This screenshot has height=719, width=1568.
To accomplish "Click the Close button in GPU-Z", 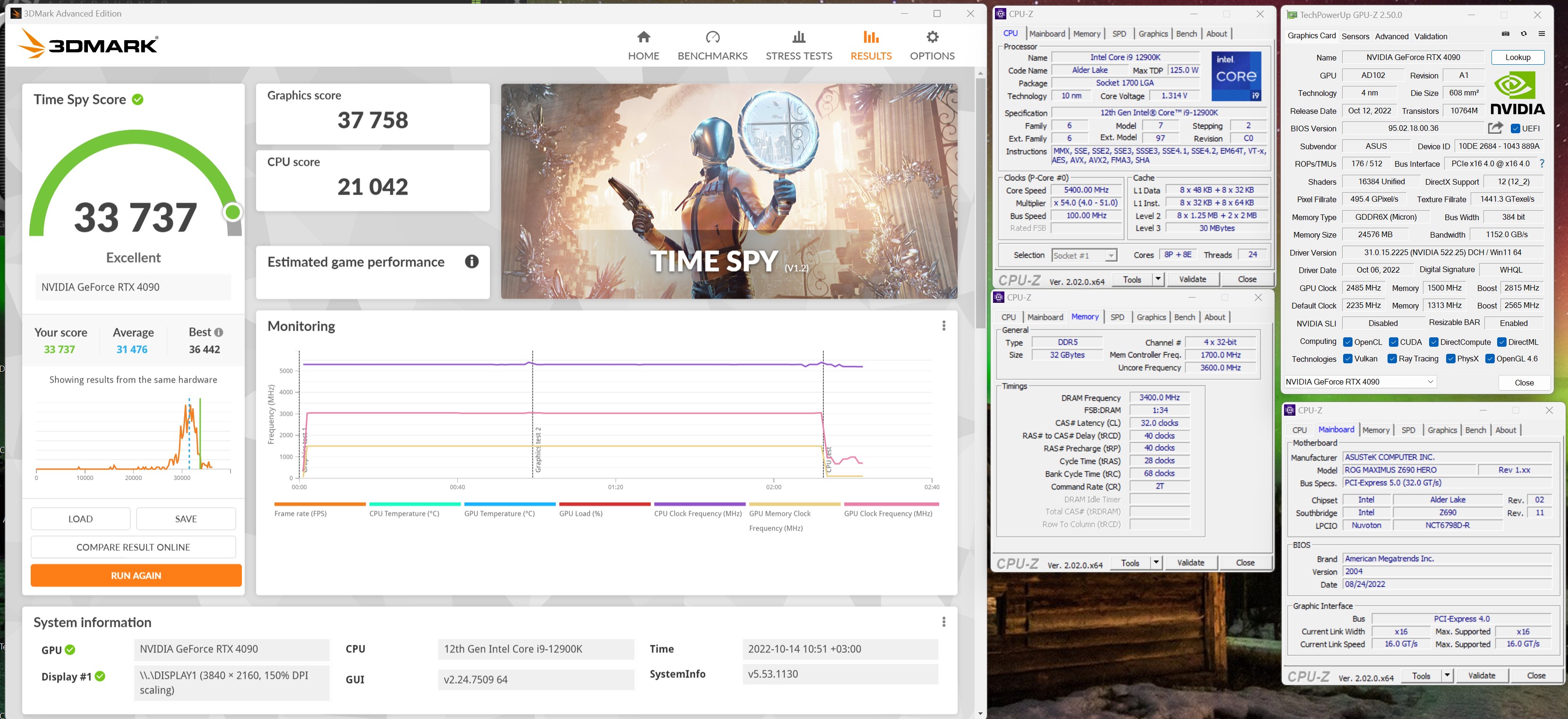I will [x=1524, y=382].
